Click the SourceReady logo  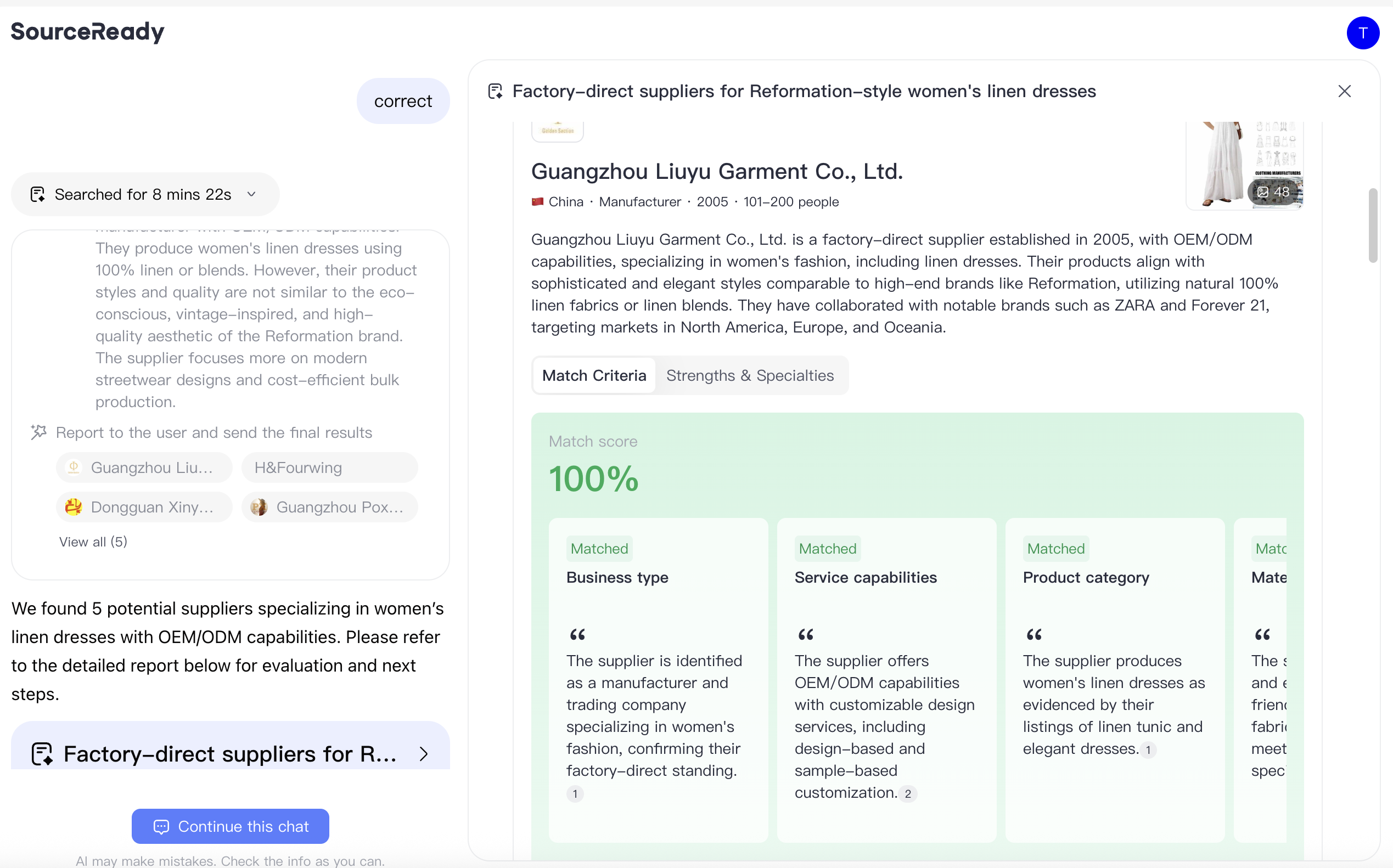tap(87, 32)
